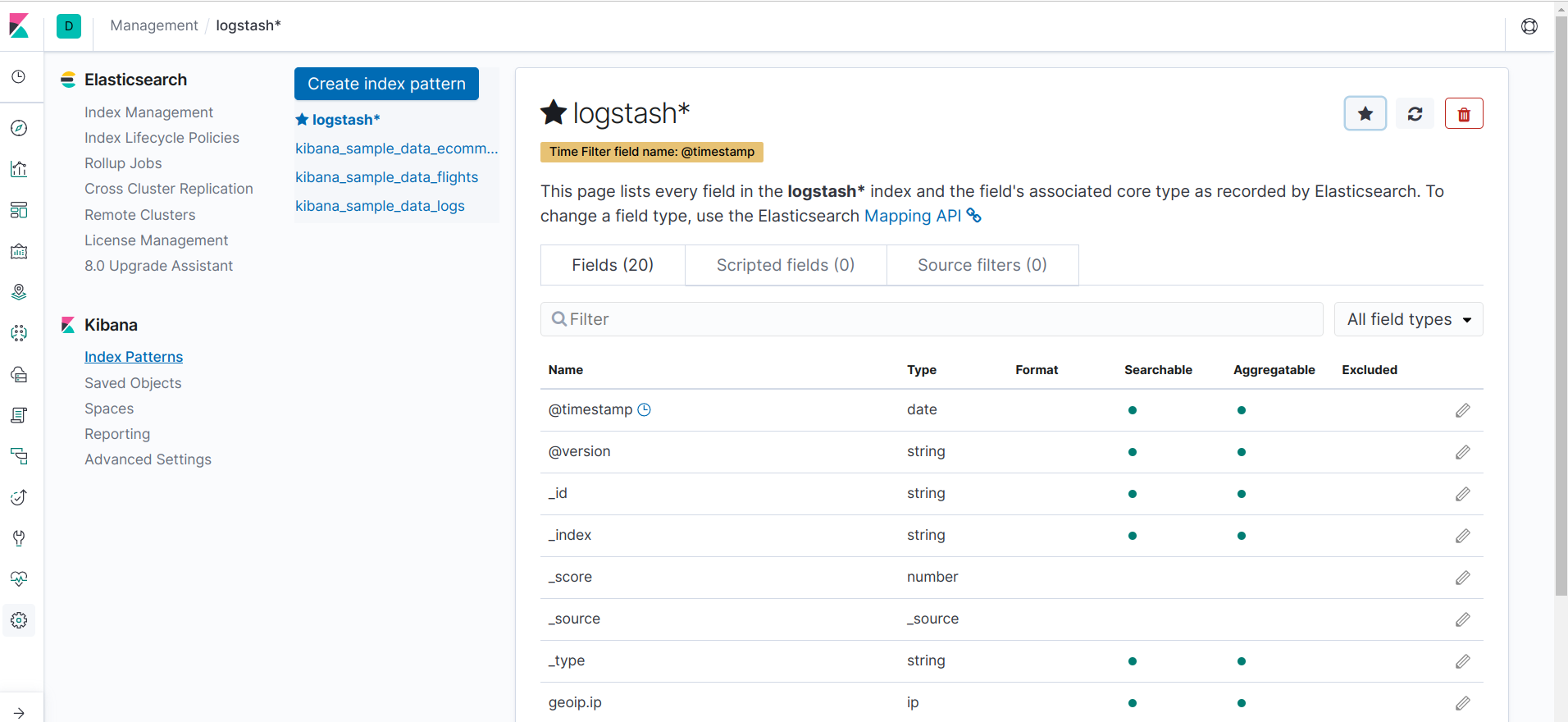Screen dimensions: 1568x722
Task: Open Reporting under Kibana
Action: point(117,434)
